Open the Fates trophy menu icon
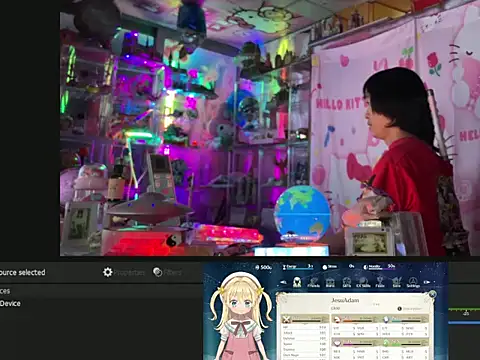Image resolution: width=480 pixels, height=360 pixels. point(380,283)
